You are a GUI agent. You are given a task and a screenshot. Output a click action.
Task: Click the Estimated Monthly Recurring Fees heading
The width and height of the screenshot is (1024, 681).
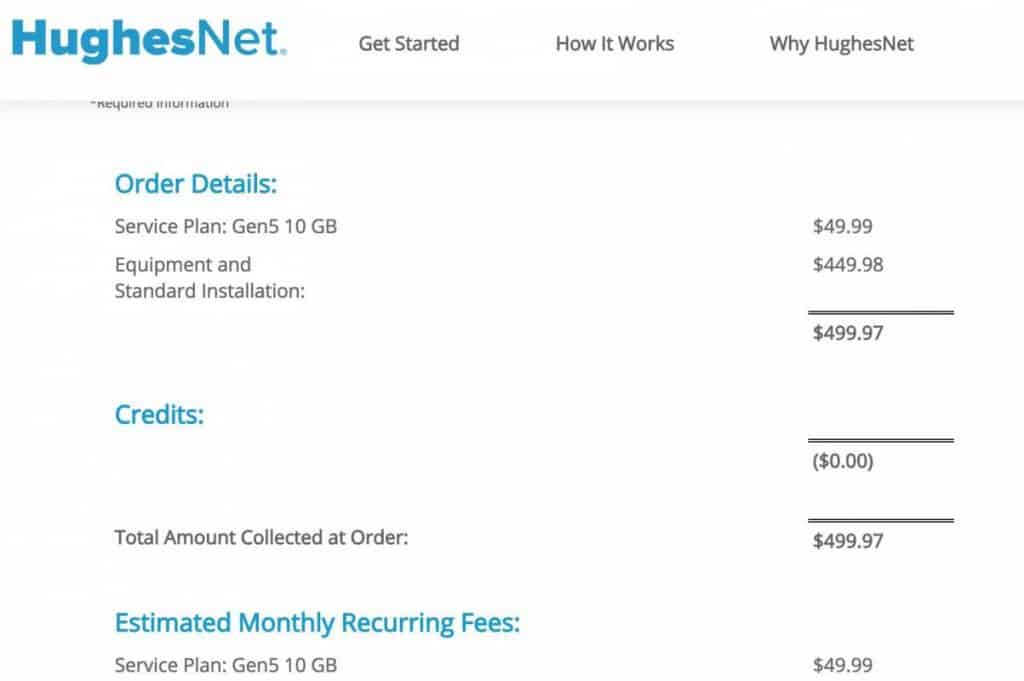tap(317, 622)
